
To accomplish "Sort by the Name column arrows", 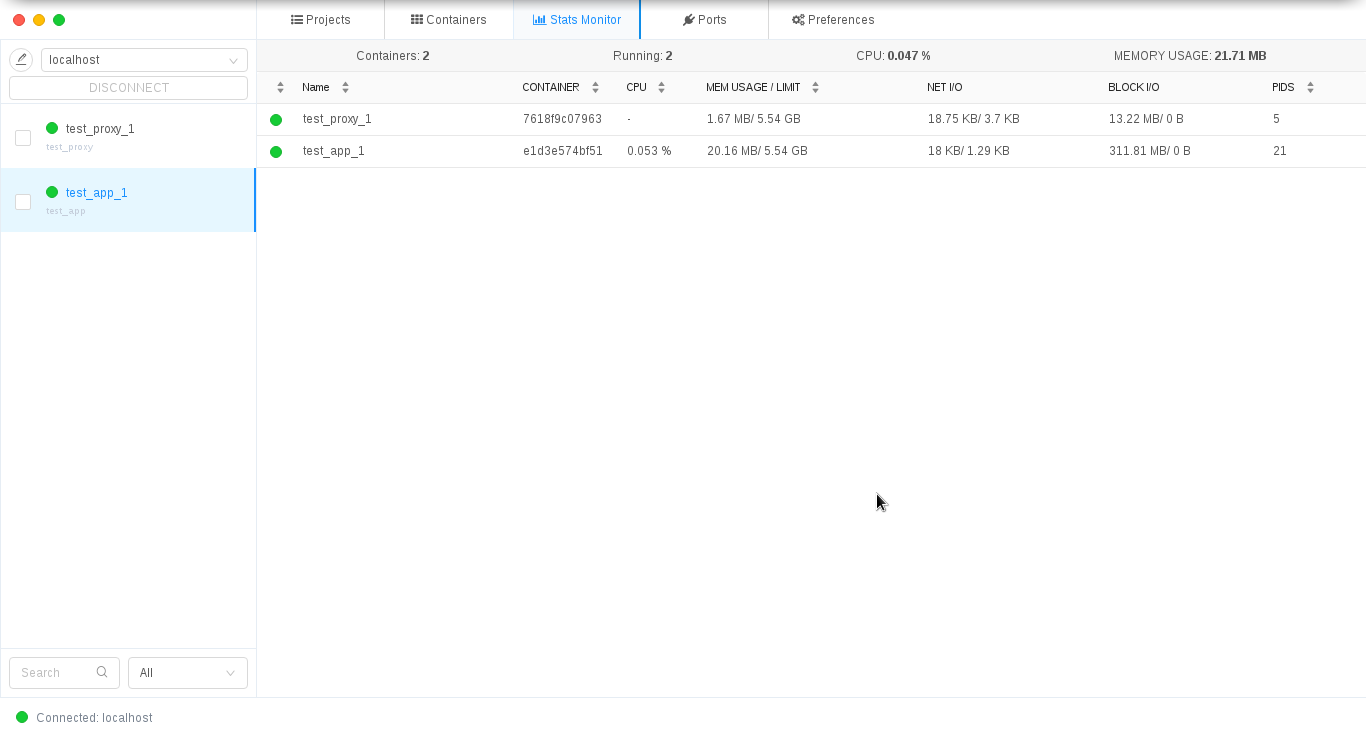I will point(345,88).
